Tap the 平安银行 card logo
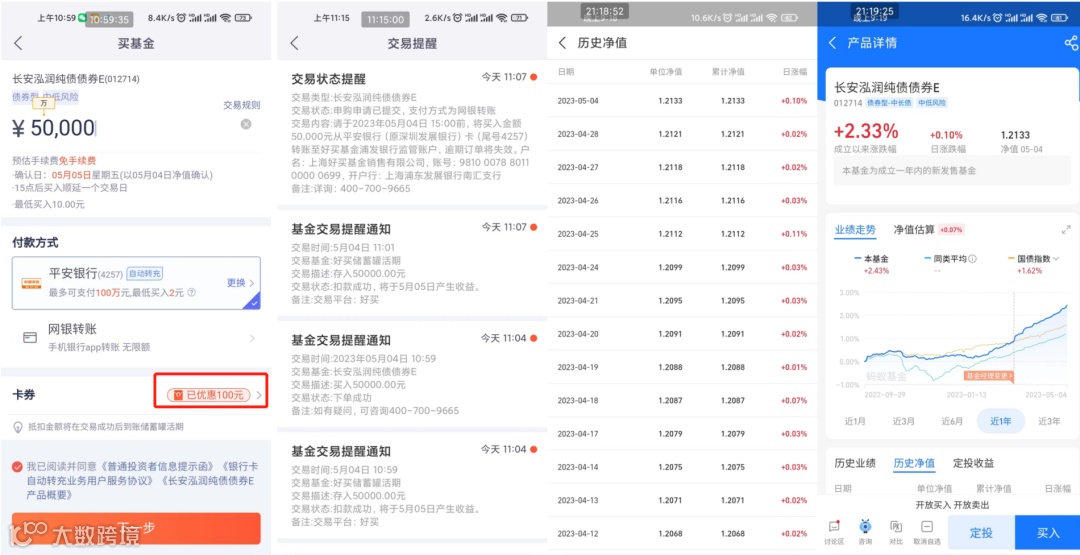Viewport: 1080px width, 555px height. click(31, 283)
